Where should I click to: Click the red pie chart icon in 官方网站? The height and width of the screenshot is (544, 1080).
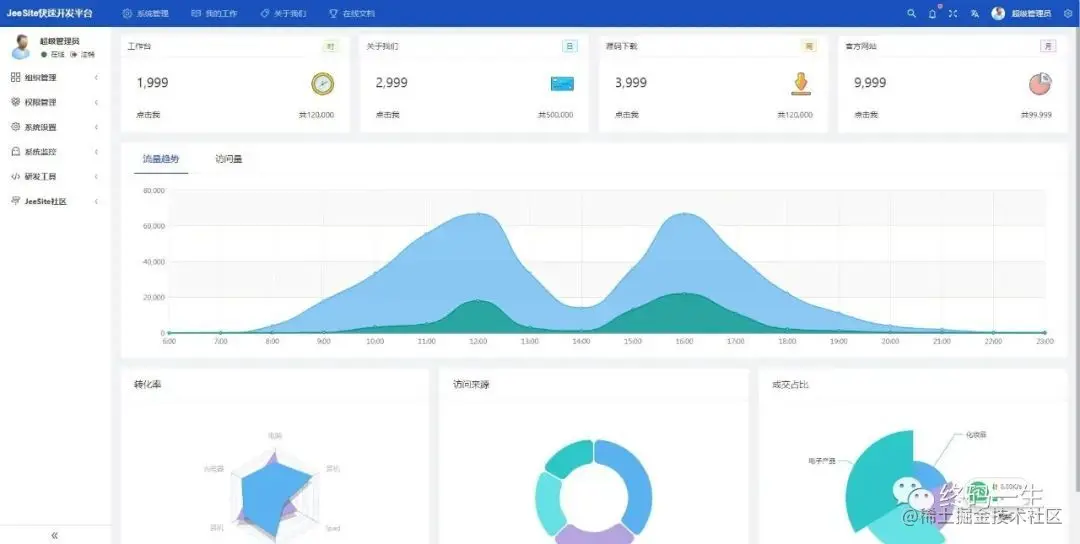[x=1040, y=84]
